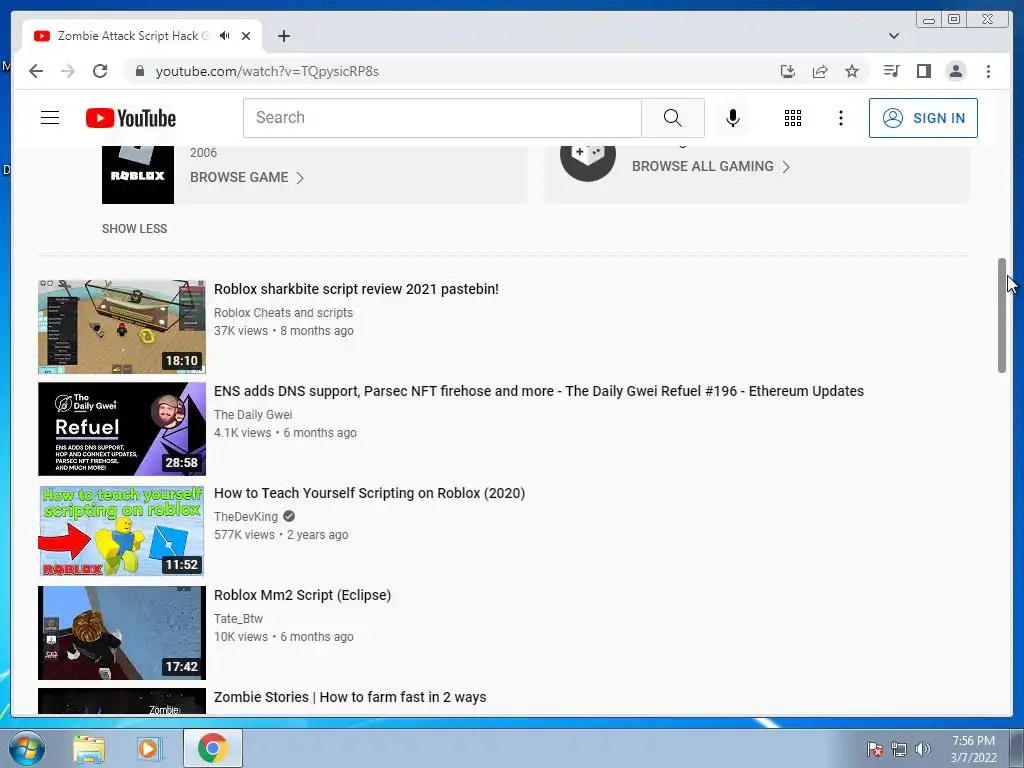Visit Tate_Btw channel
The image size is (1024, 768).
tap(238, 618)
